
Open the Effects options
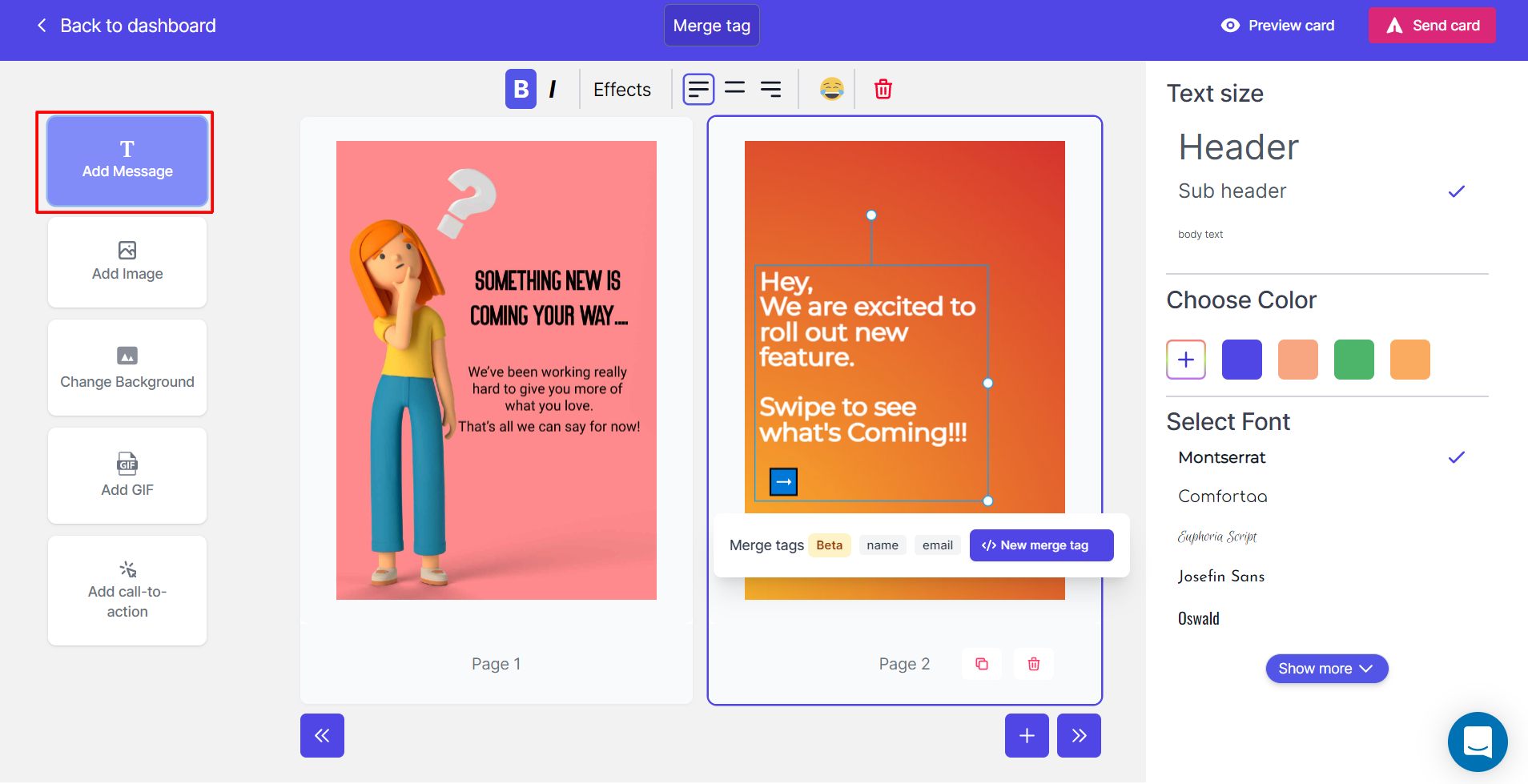(622, 89)
